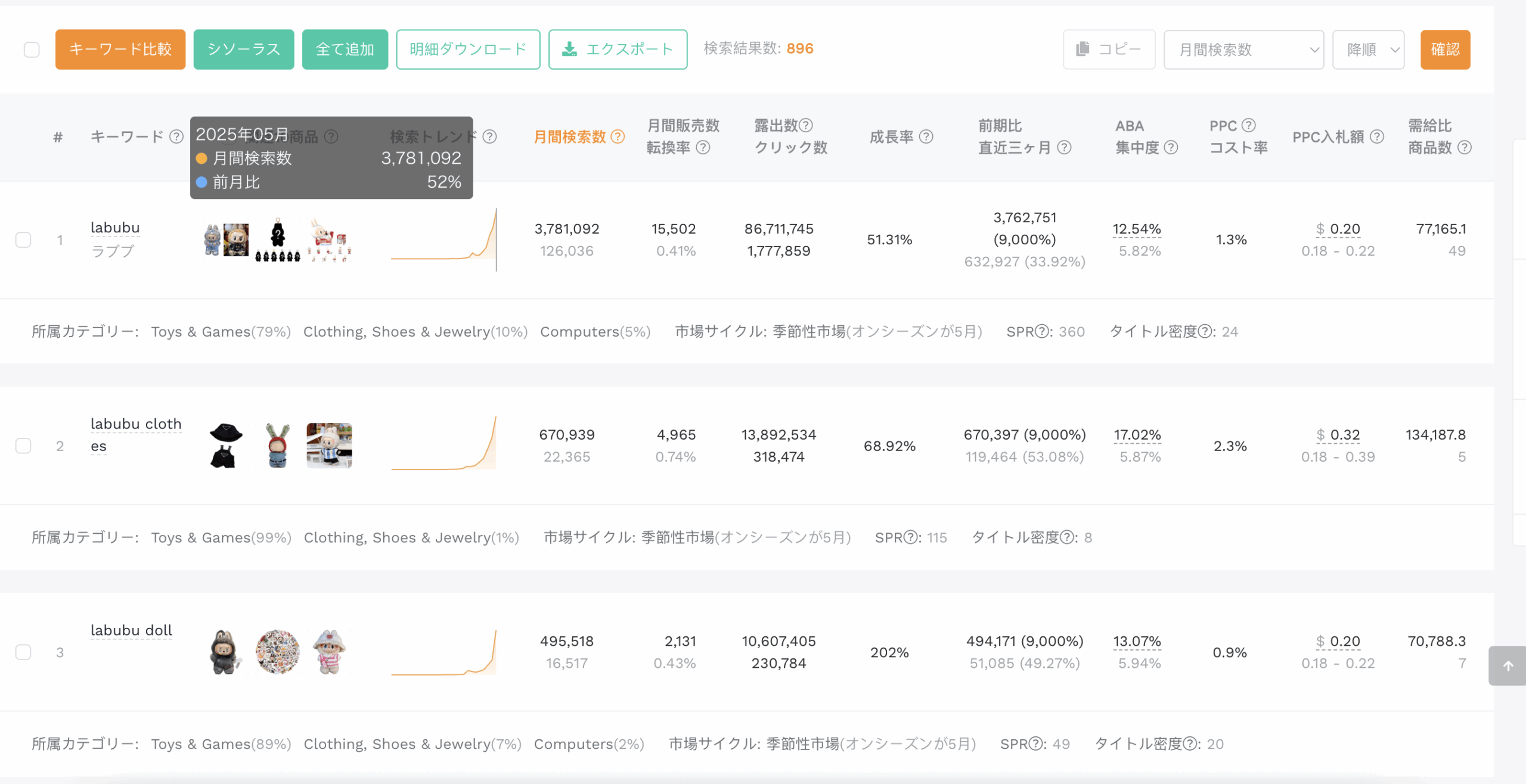This screenshot has width=1526, height=784.
Task: Click SPR help icon in labubu row details
Action: (1042, 332)
